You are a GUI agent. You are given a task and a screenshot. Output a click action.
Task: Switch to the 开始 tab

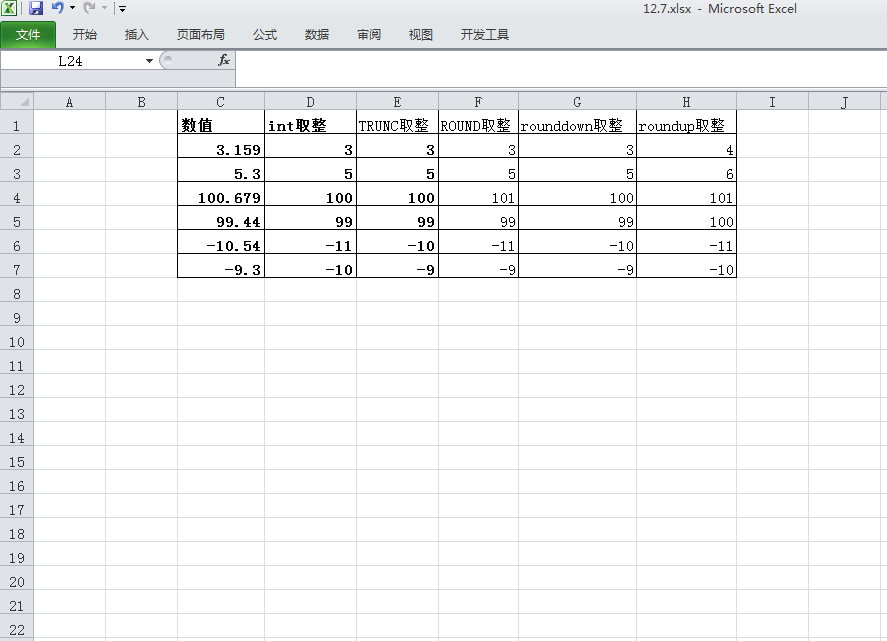85,35
